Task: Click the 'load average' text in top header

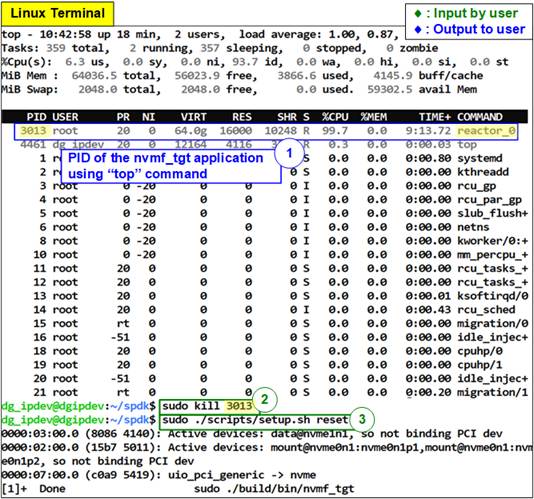Action: pyautogui.click(x=280, y=34)
